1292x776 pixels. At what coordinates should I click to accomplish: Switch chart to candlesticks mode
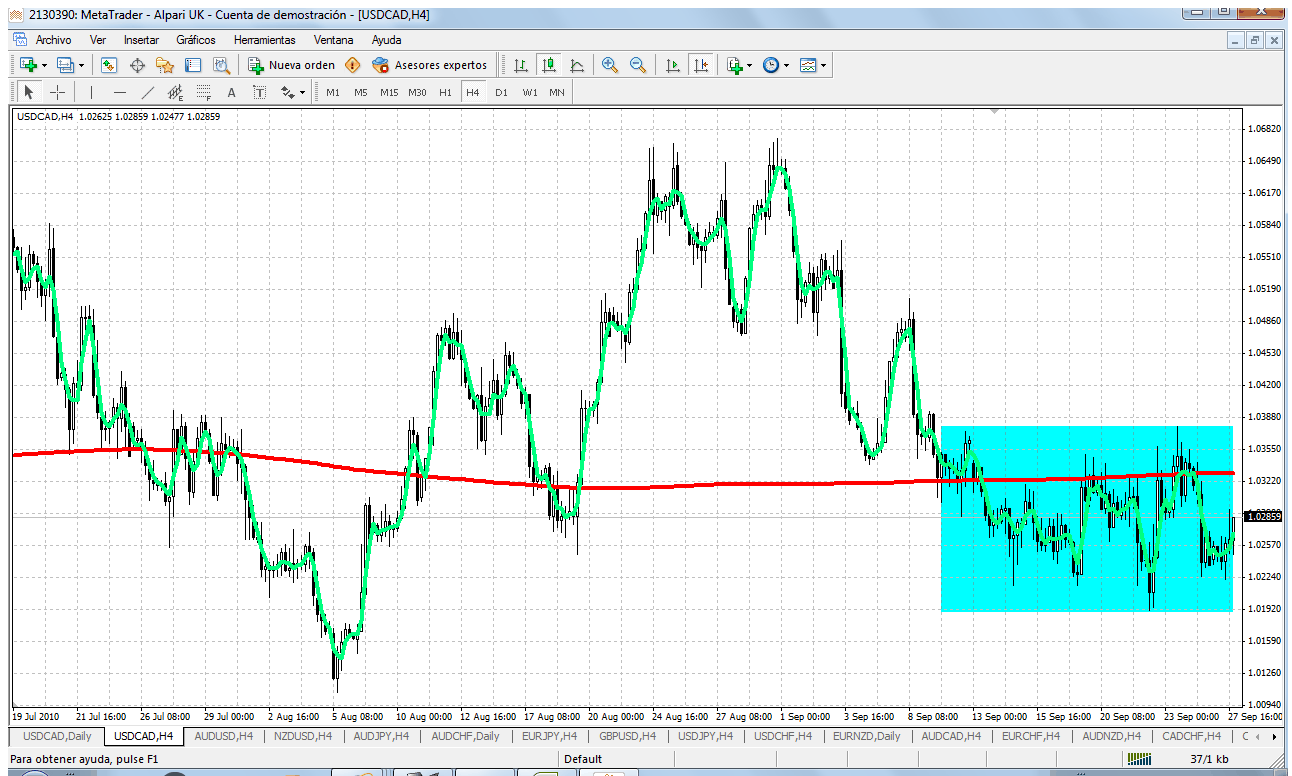point(548,65)
